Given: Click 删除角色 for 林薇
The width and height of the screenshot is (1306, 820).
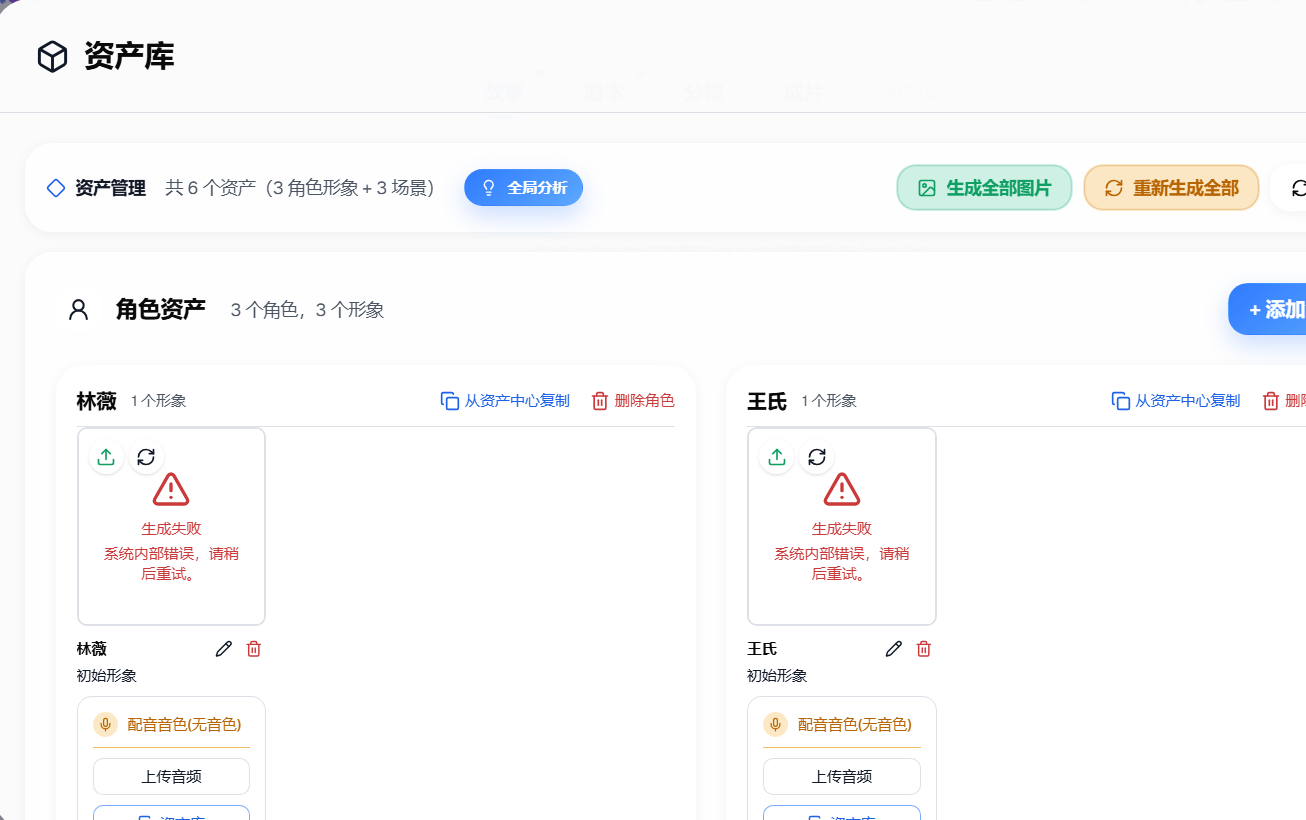Looking at the screenshot, I should [x=633, y=401].
